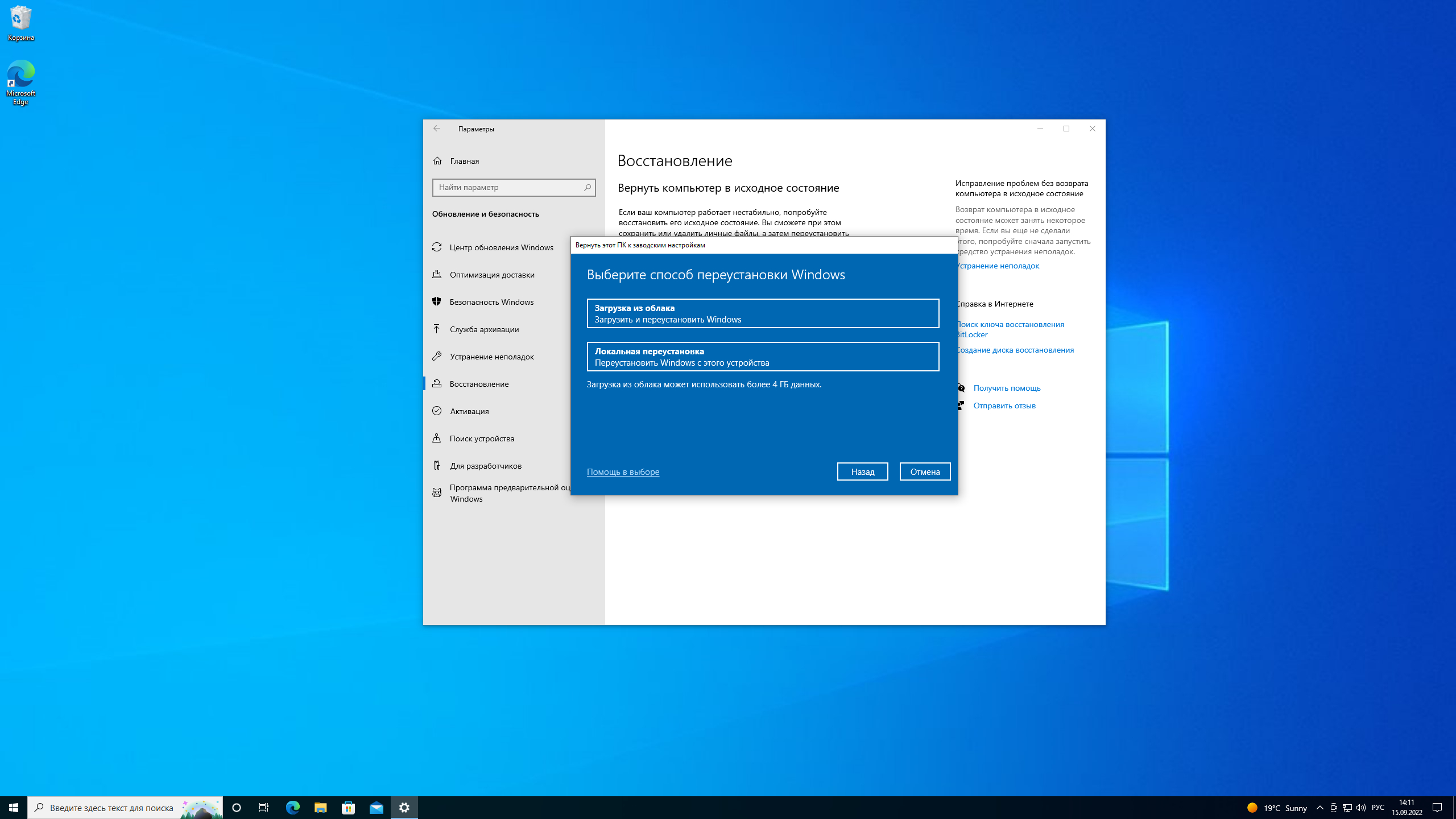Expand hidden tray icons chevron
This screenshot has width=1456, height=819.
click(x=1319, y=807)
